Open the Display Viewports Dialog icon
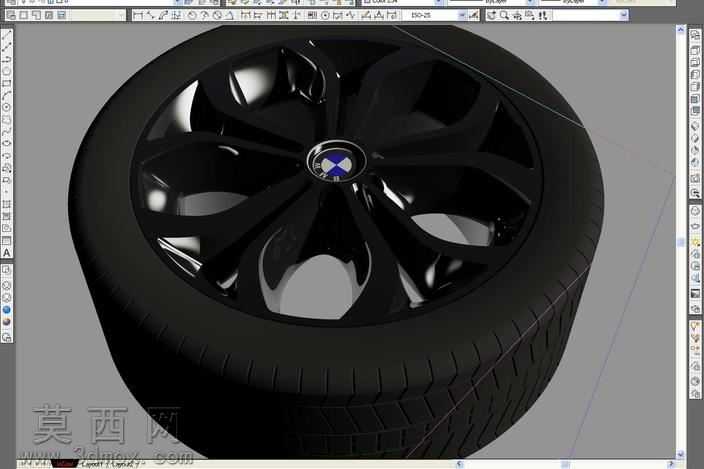This screenshot has height=469, width=704. click(11, 15)
